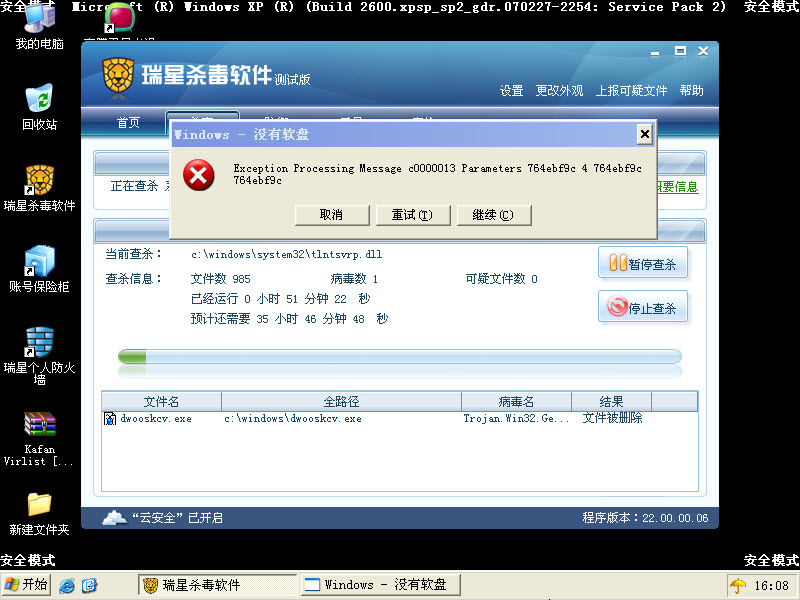This screenshot has height=600, width=800.
Task: Pause the virus scan
Action: [x=643, y=263]
